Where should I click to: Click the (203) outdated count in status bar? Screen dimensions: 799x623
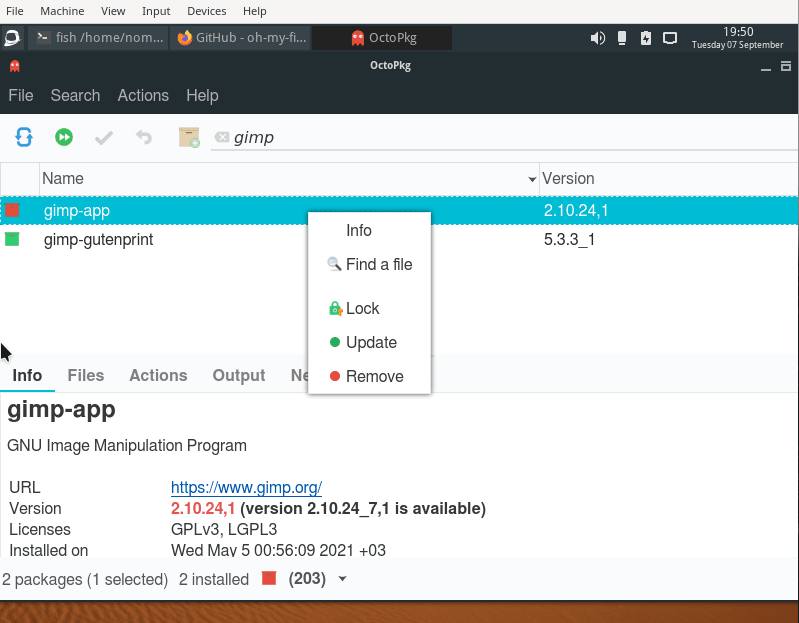point(307,579)
